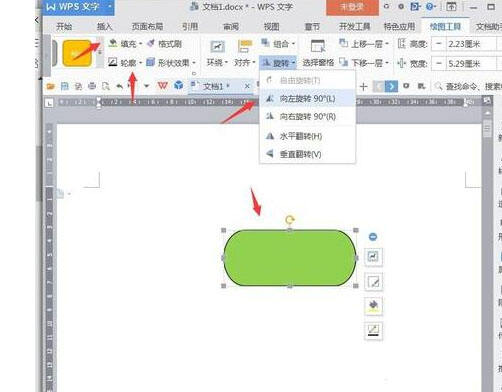Image resolution: width=502 pixels, height=392 pixels.
Task: Open the 引用 ribbon tab
Action: (190, 27)
